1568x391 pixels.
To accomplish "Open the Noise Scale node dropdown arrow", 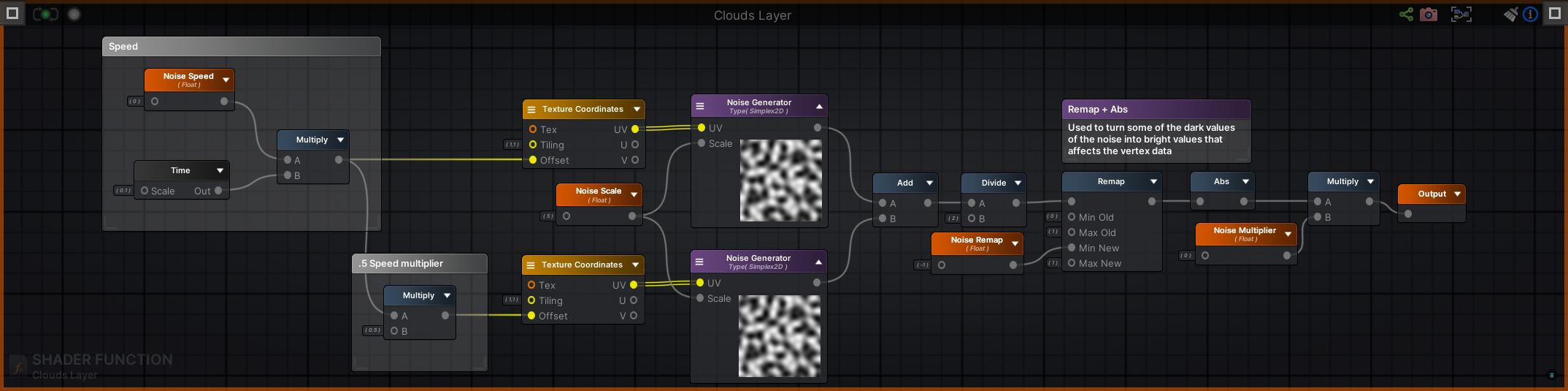I will tap(634, 194).
